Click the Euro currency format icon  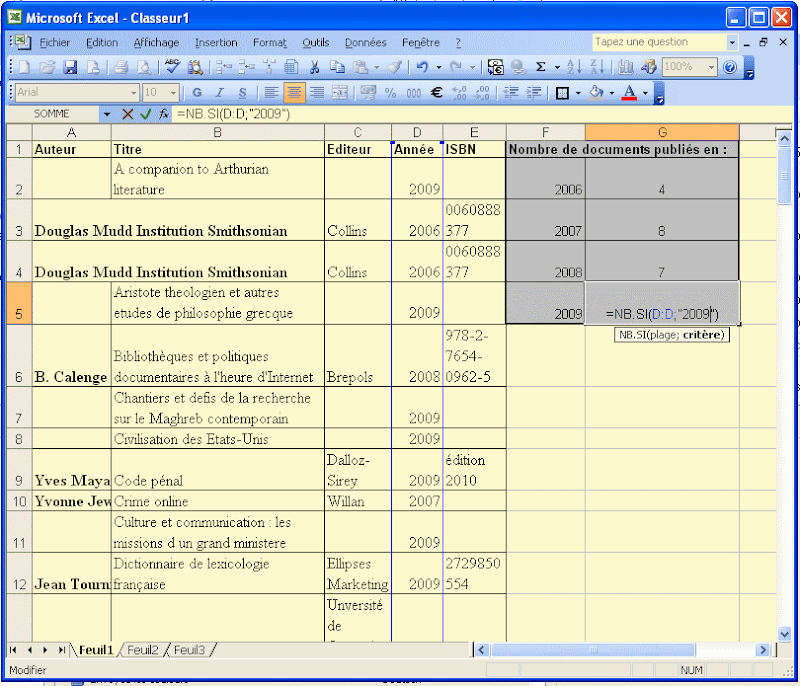[436, 93]
